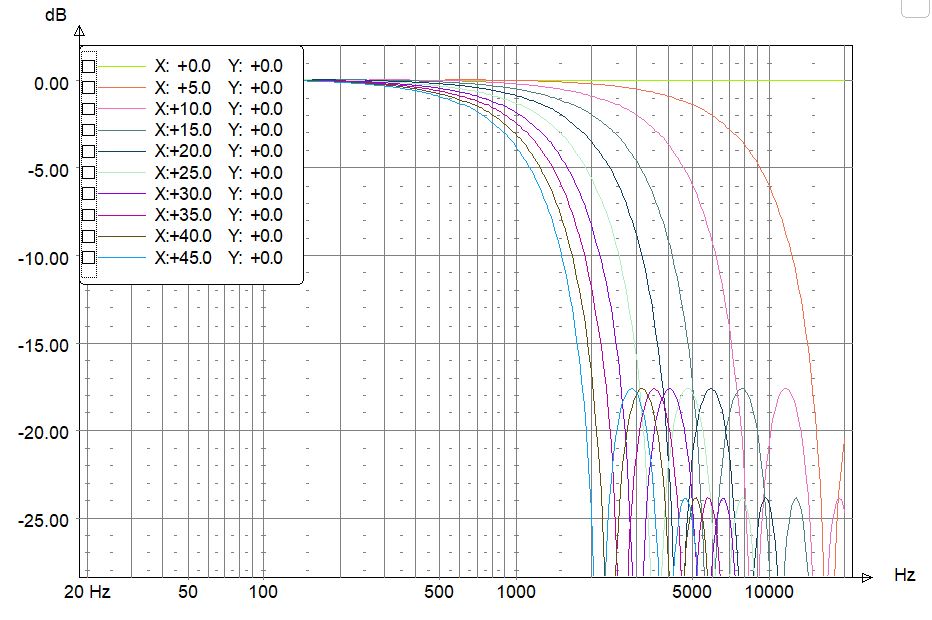Click the cyan X:+45.0 legend line swatch
This screenshot has height=620, width=932.
(123, 258)
